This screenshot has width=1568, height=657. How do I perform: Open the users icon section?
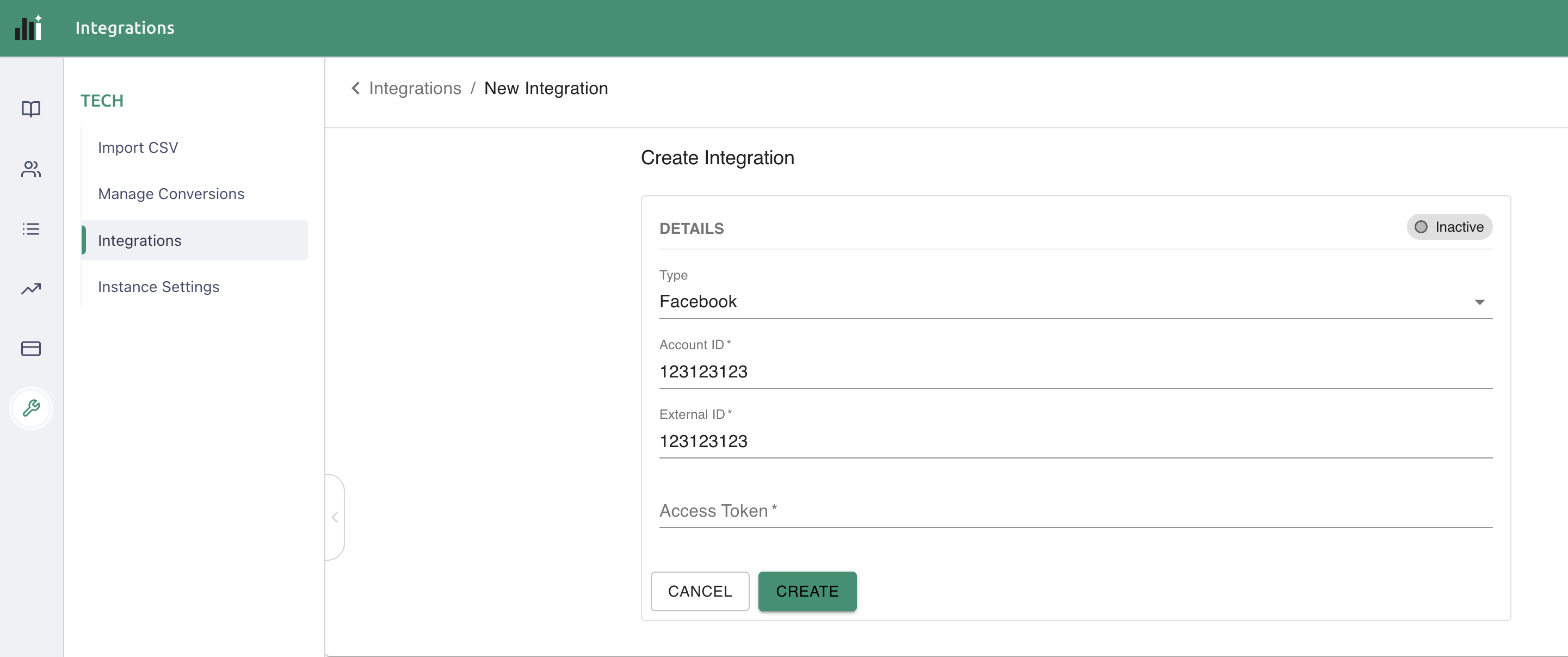pos(31,169)
